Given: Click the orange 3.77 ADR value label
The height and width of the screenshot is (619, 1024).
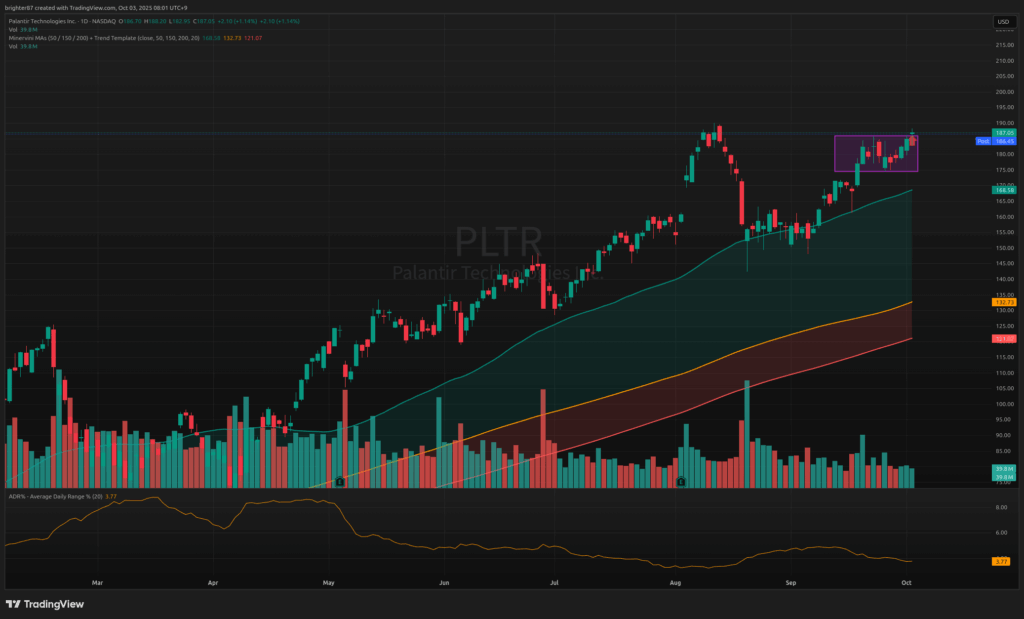Looking at the screenshot, I should click(x=1002, y=561).
